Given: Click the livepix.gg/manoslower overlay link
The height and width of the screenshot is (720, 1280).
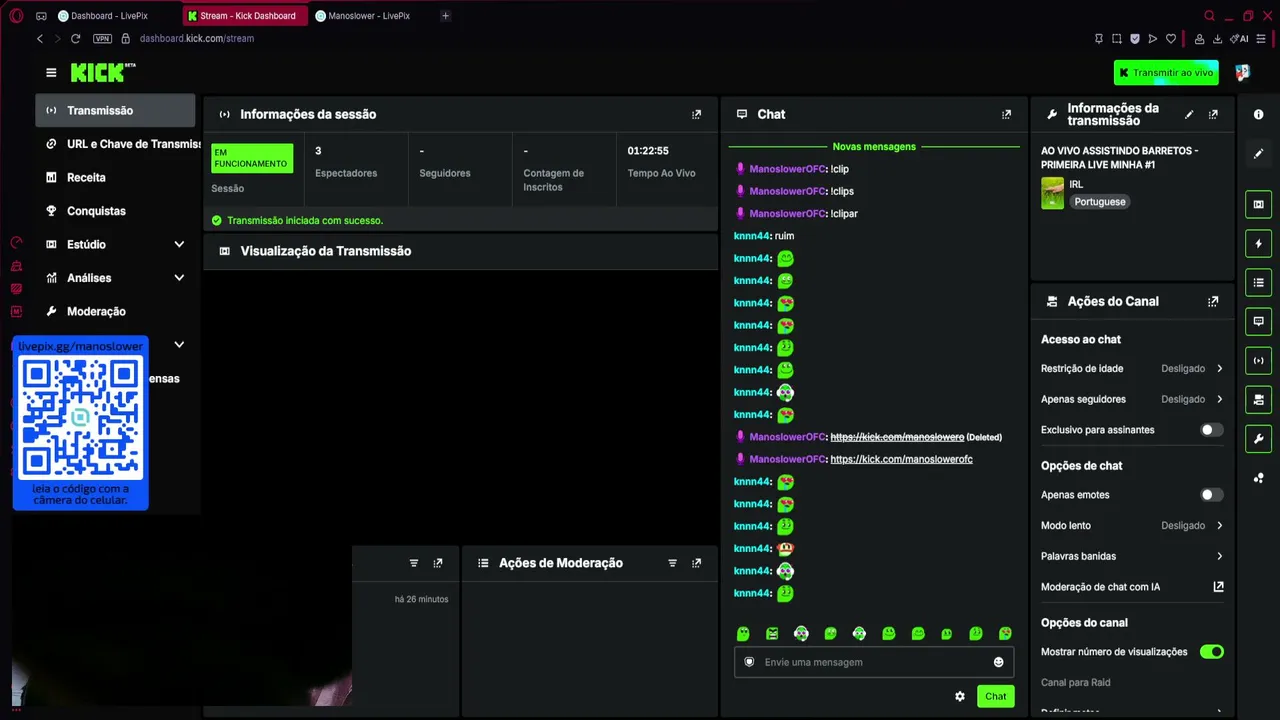Looking at the screenshot, I should point(81,346).
